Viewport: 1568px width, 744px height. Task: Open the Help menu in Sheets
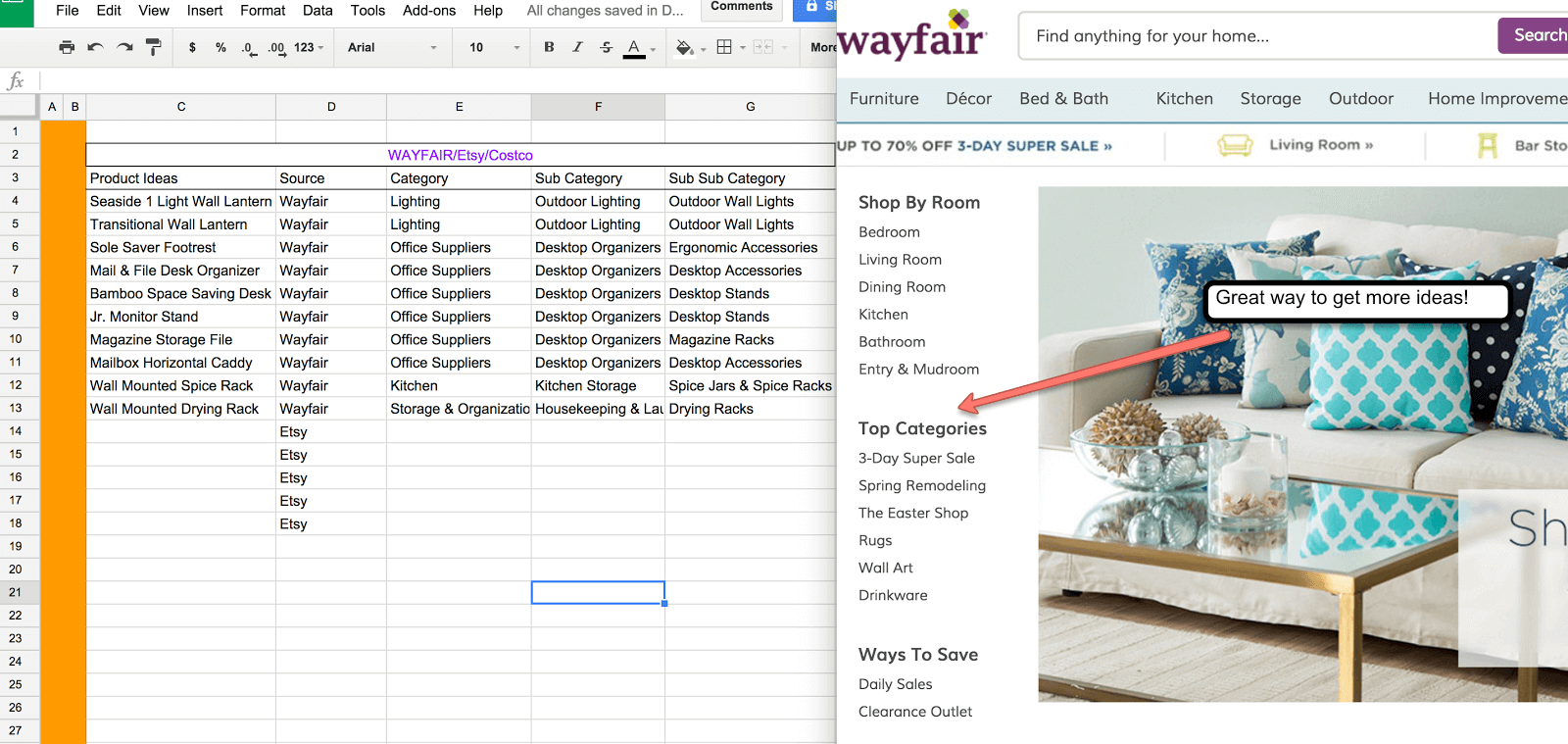pyautogui.click(x=488, y=11)
